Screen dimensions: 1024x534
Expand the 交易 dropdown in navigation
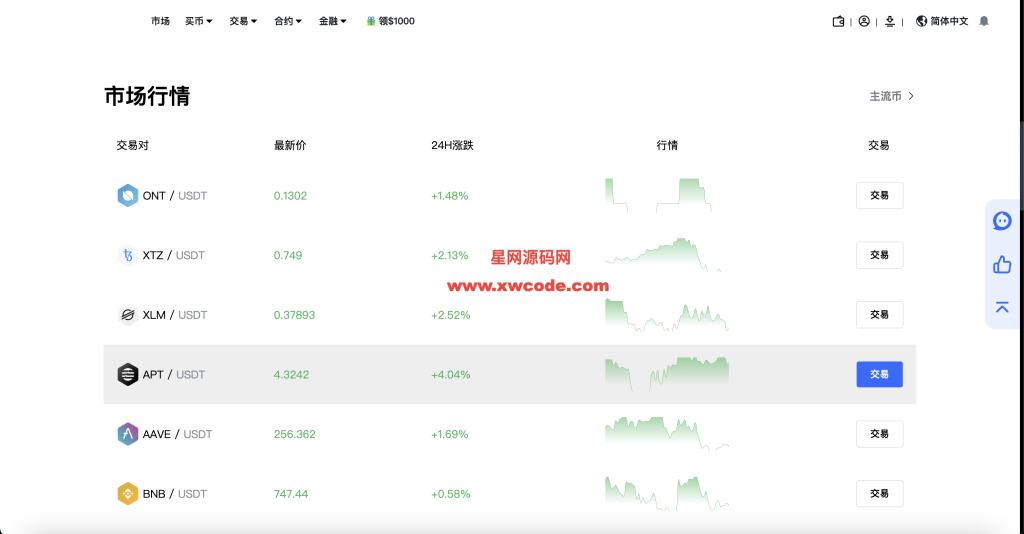[x=243, y=21]
